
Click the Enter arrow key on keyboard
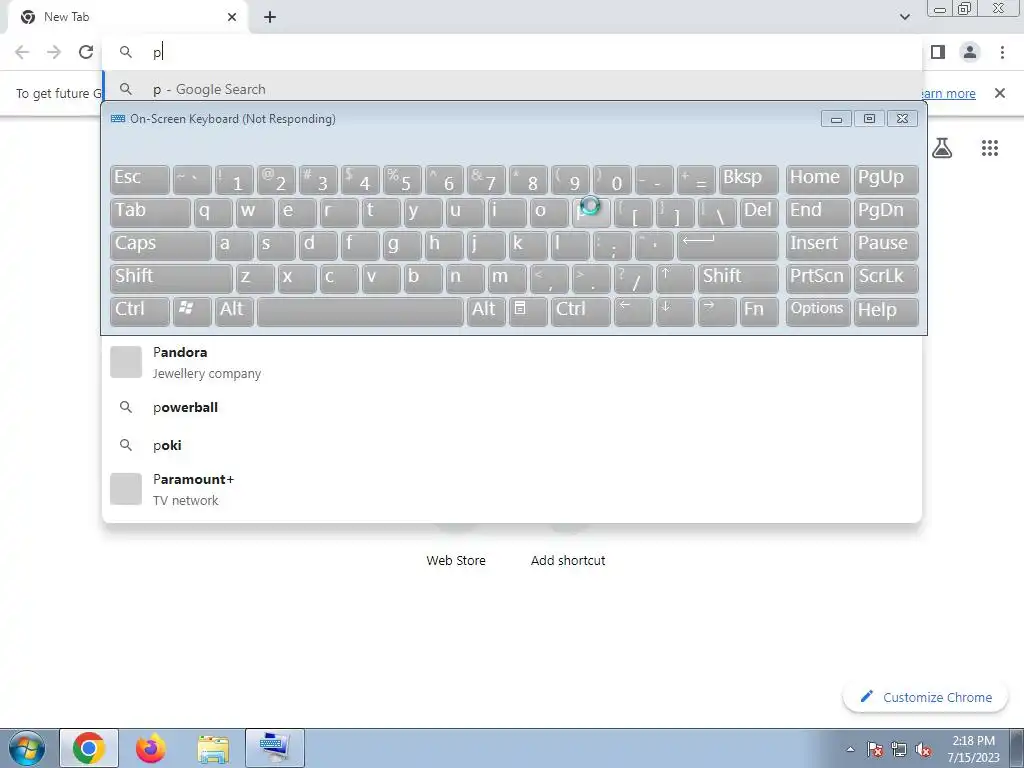click(x=728, y=245)
